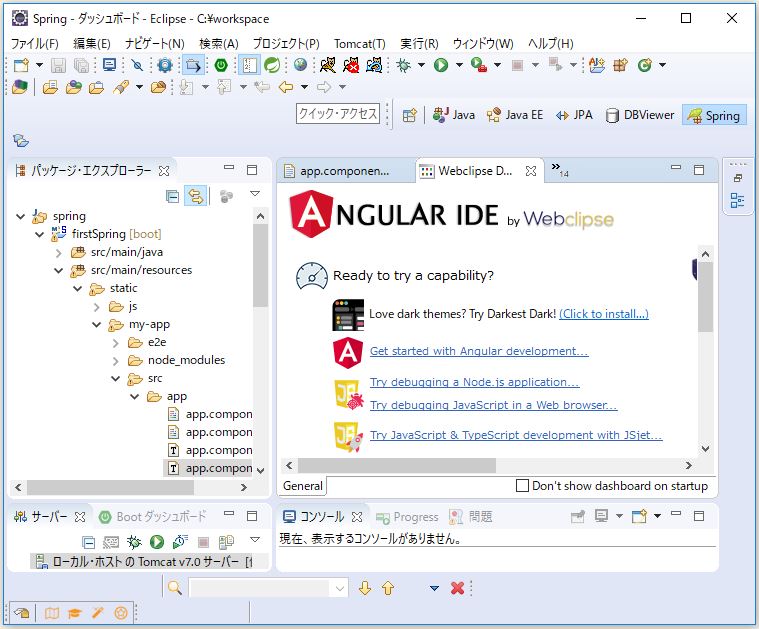Screen dimensions: 759x629
Task: Click the gear icon in main toolbar
Action: (165, 65)
